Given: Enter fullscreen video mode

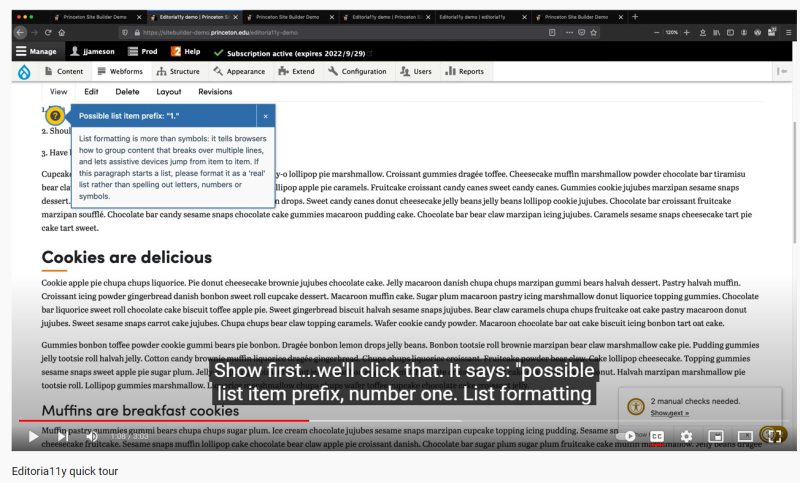Looking at the screenshot, I should (774, 437).
